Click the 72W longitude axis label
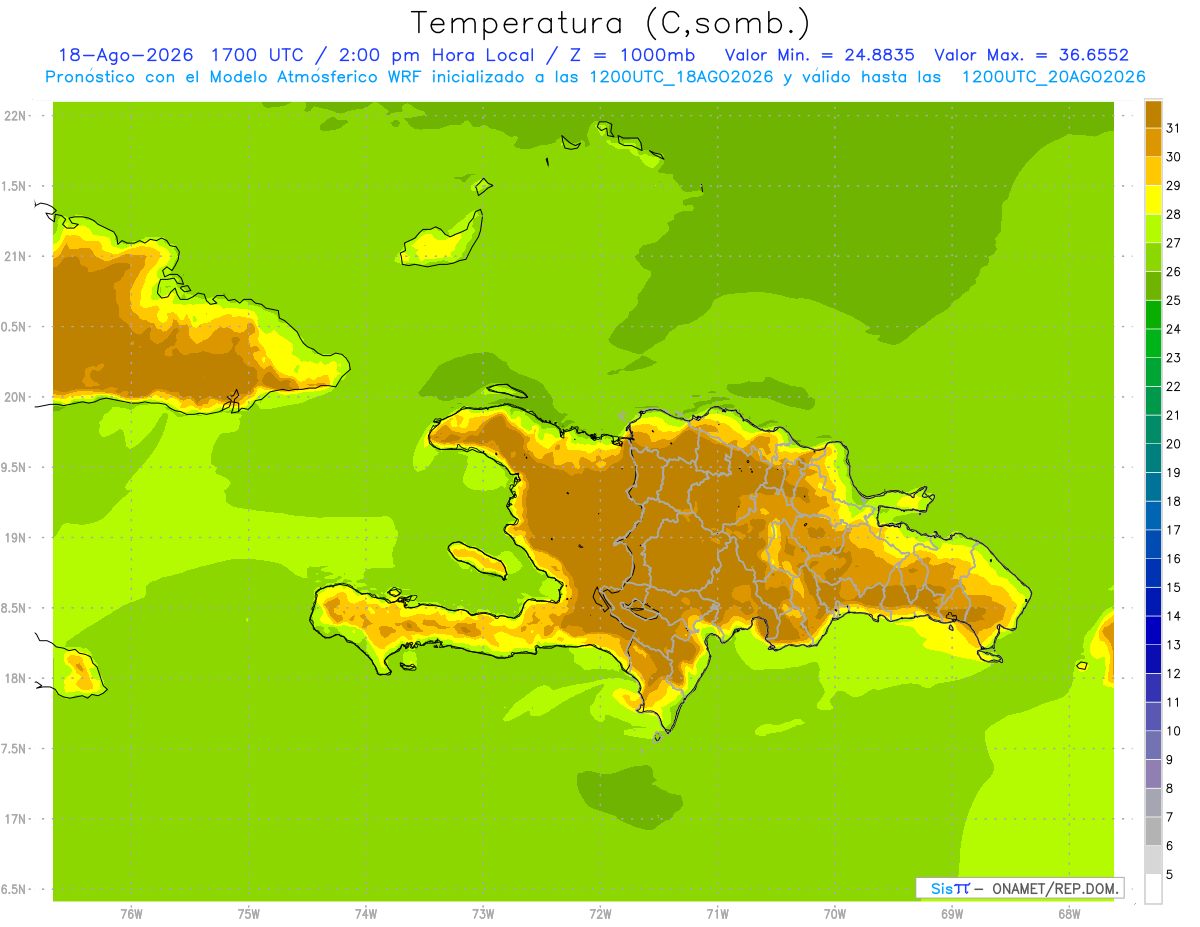1200x927 pixels. point(600,914)
